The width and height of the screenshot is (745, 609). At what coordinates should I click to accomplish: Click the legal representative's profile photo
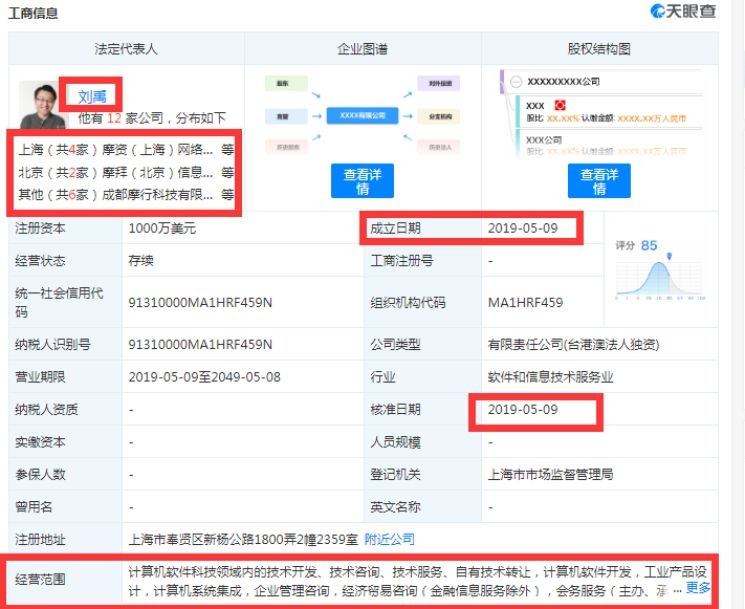42,104
